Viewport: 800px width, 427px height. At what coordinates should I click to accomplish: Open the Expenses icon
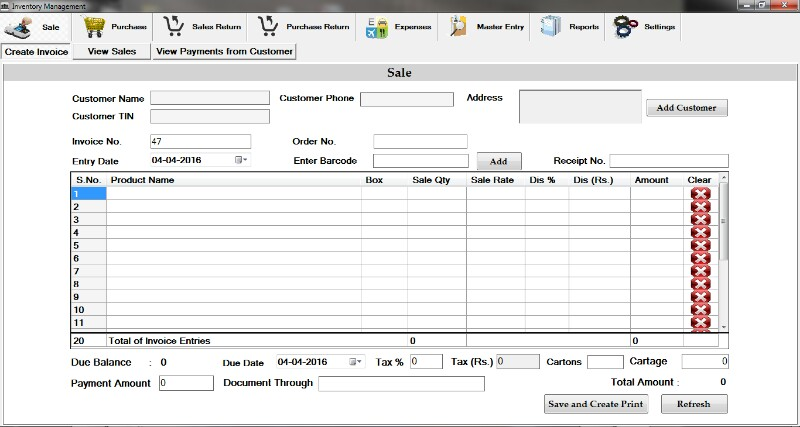[377, 28]
